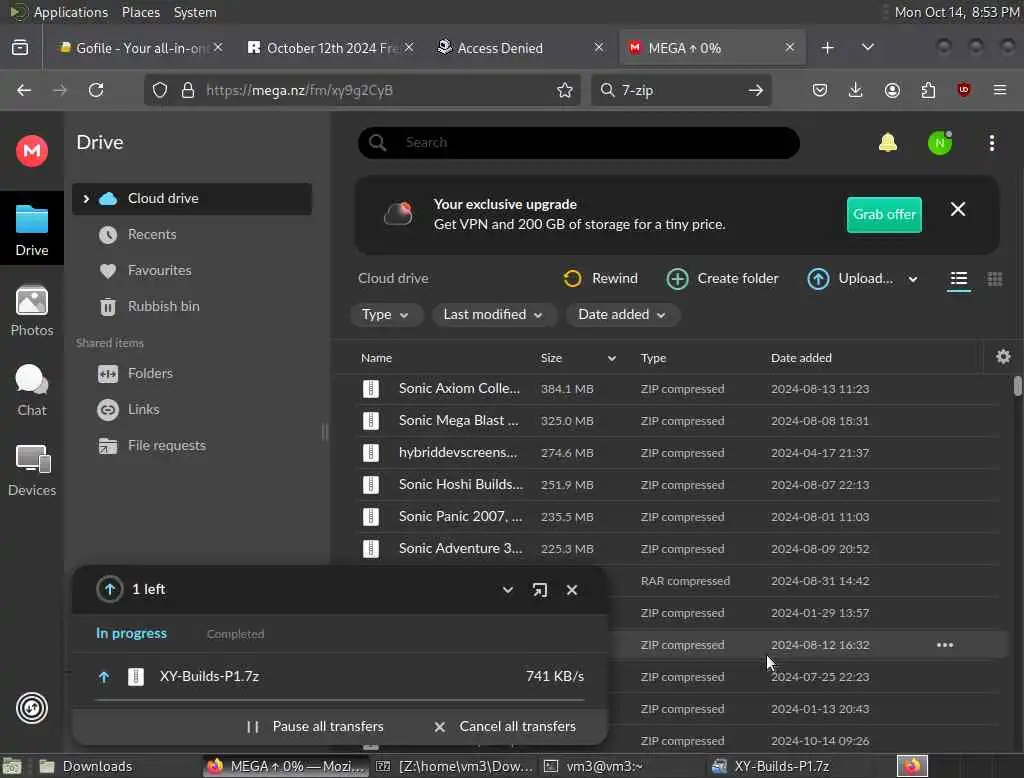Switch to Access Denied tab
Viewport: 1024px width, 778px height.
[521, 48]
